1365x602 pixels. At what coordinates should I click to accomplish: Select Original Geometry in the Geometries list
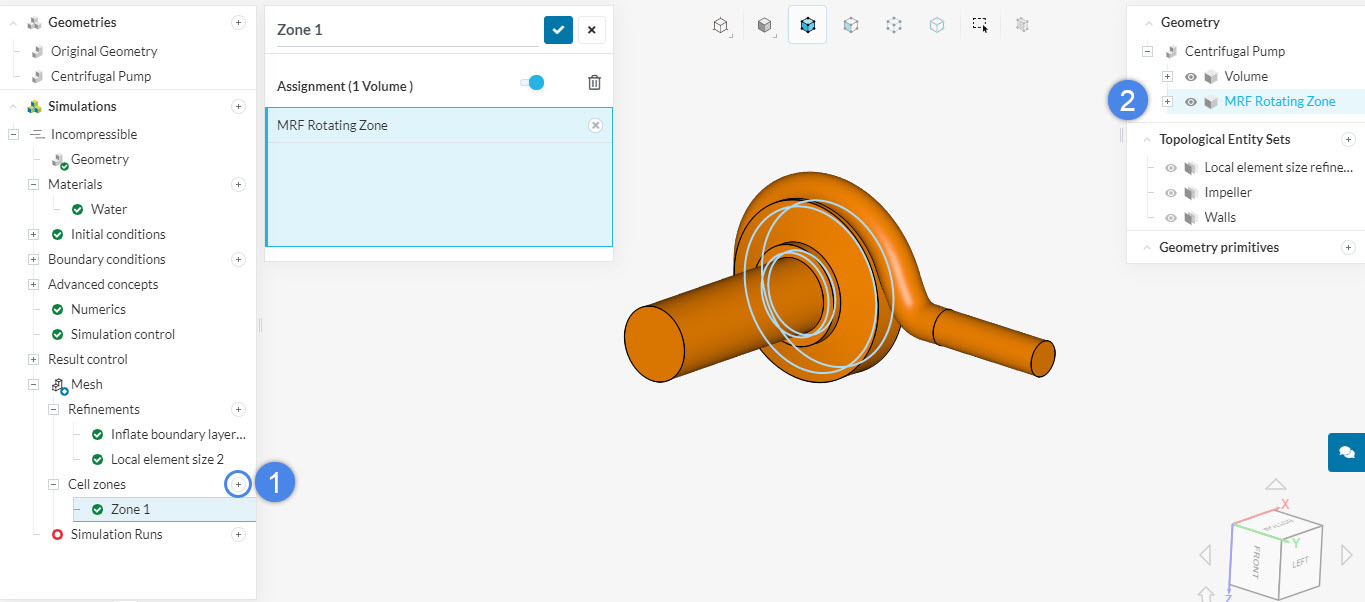[104, 51]
